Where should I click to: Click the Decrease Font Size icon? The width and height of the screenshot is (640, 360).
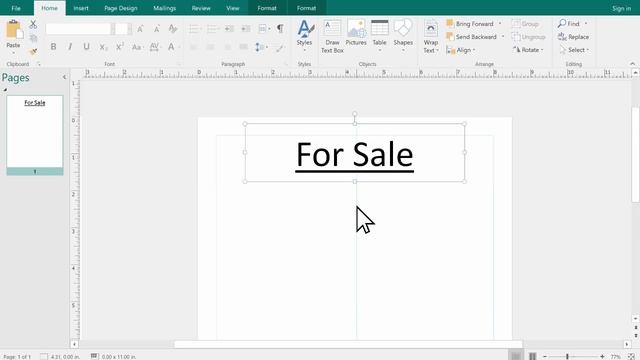click(x=157, y=29)
